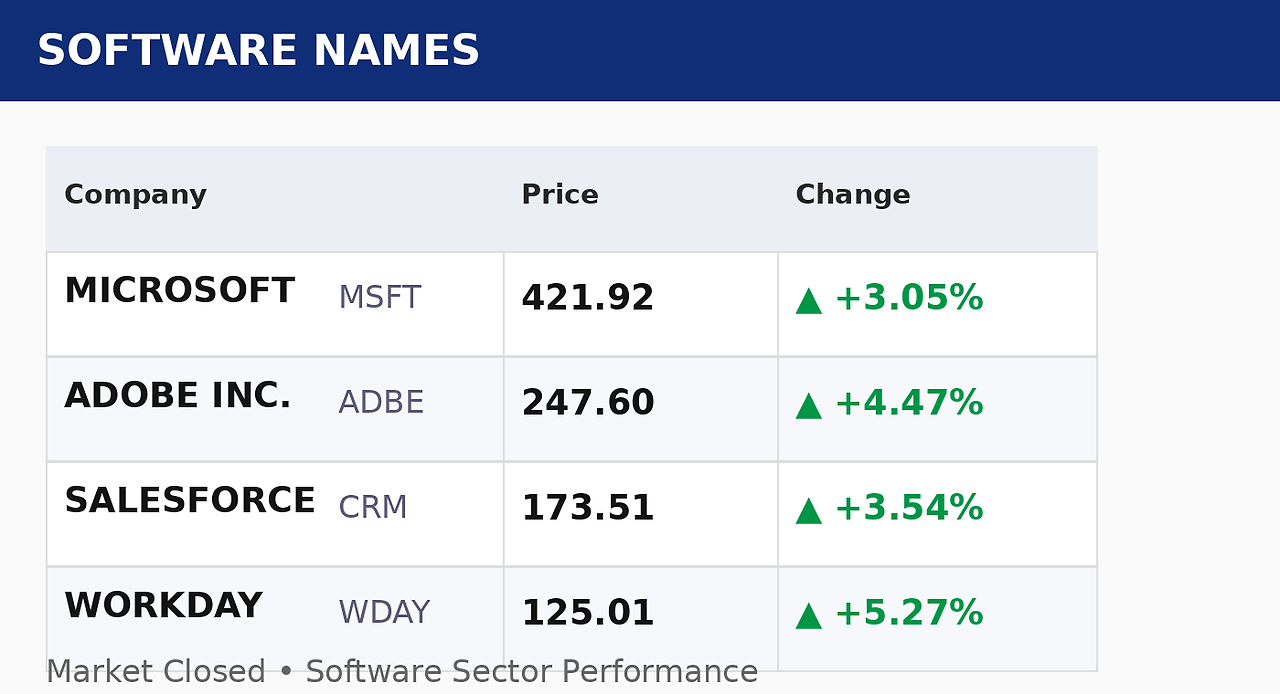The width and height of the screenshot is (1280, 694).
Task: Click the CRM ticker symbol
Action: (x=373, y=508)
